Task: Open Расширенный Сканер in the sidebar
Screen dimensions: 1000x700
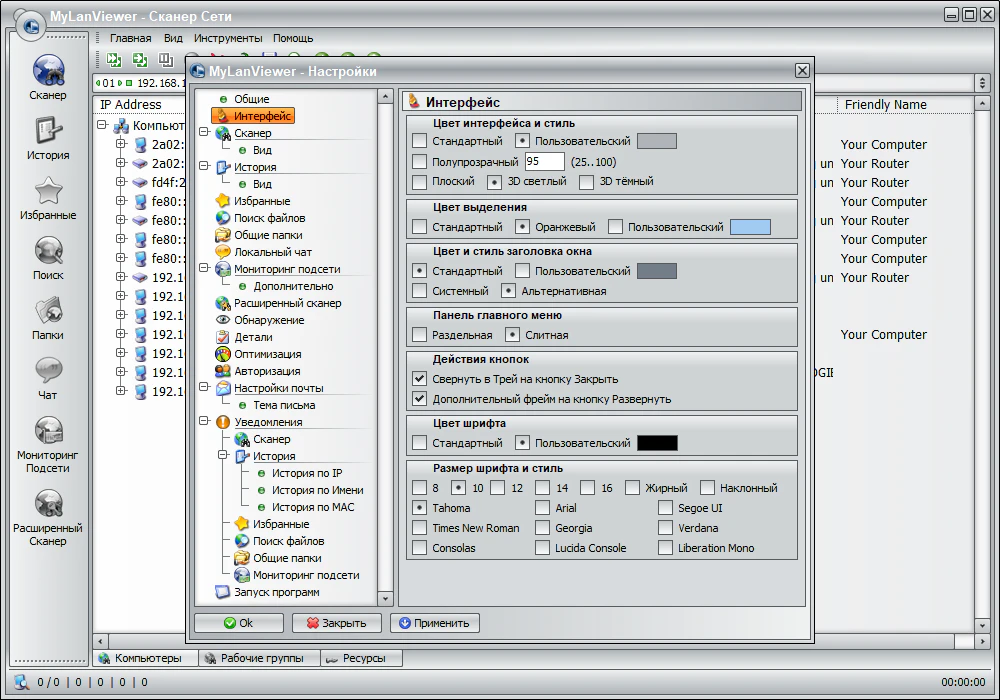Action: click(48, 504)
